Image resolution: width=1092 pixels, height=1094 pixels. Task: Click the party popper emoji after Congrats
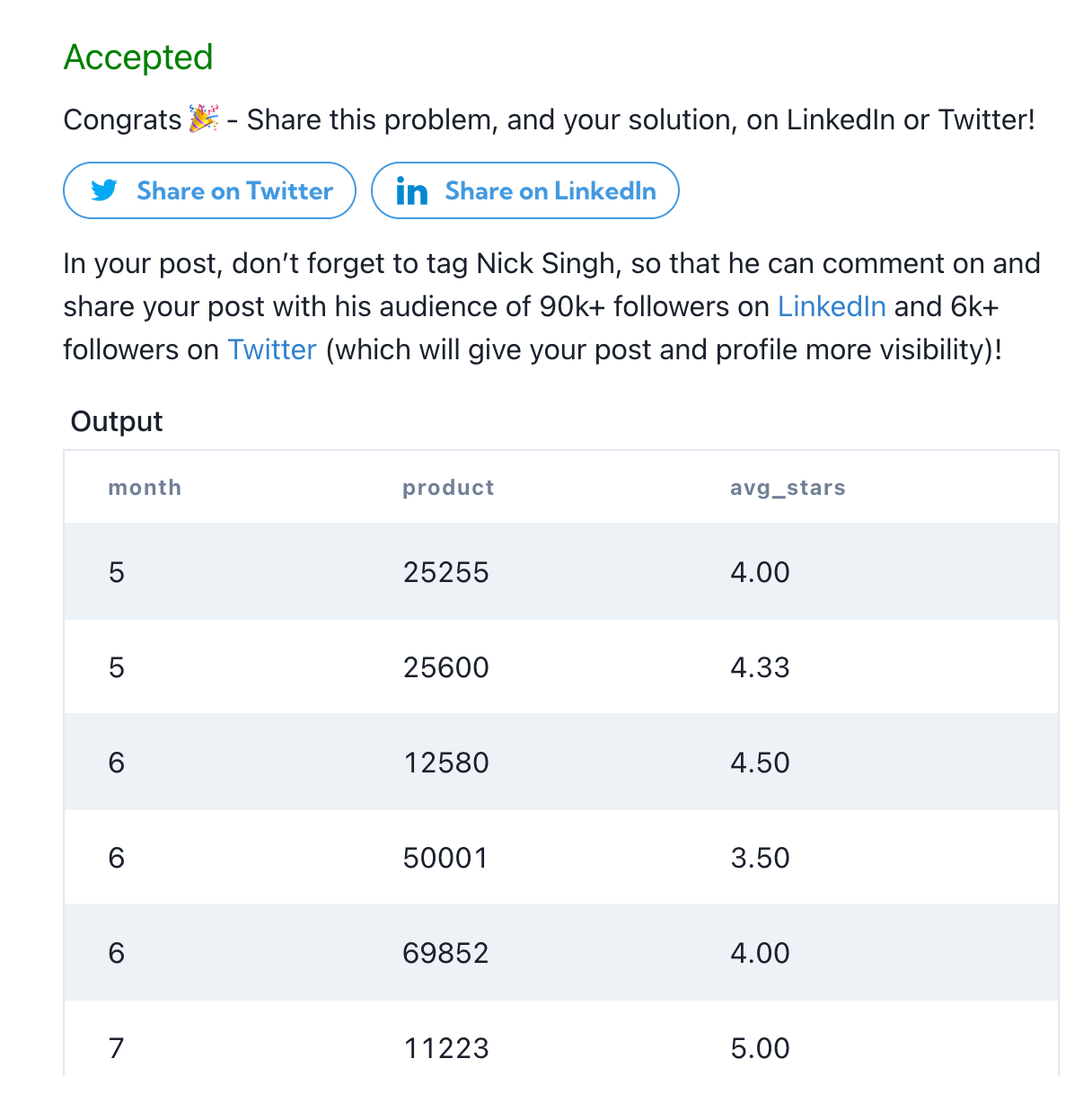(204, 119)
